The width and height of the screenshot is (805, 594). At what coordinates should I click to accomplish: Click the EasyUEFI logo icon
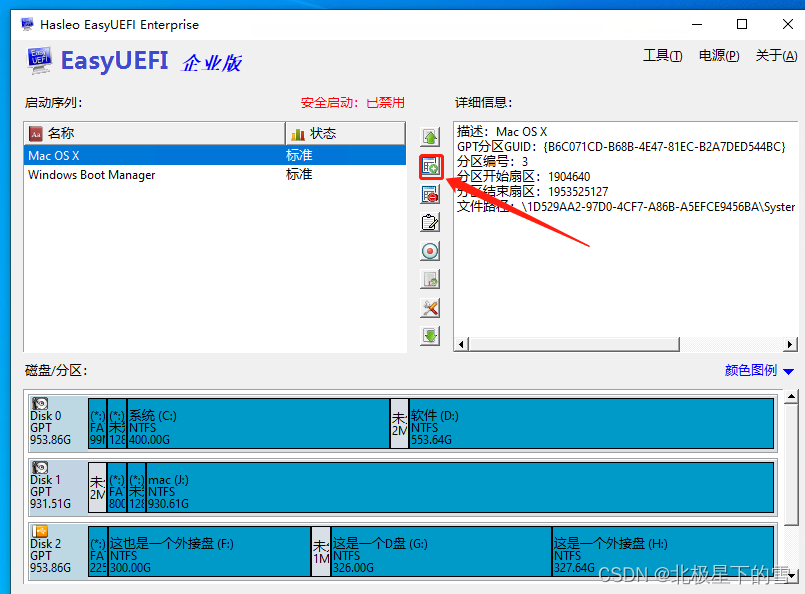coord(40,60)
